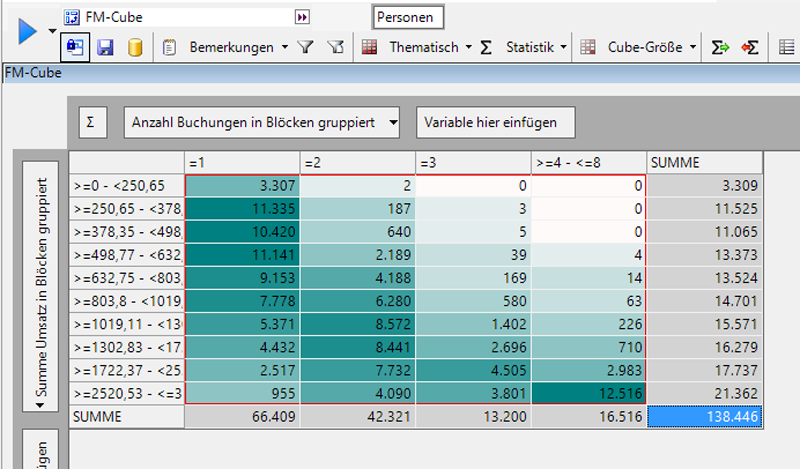Open Anzahl Buchungen in Blöcken gruppiert selector
This screenshot has height=469, width=800.
click(261, 122)
